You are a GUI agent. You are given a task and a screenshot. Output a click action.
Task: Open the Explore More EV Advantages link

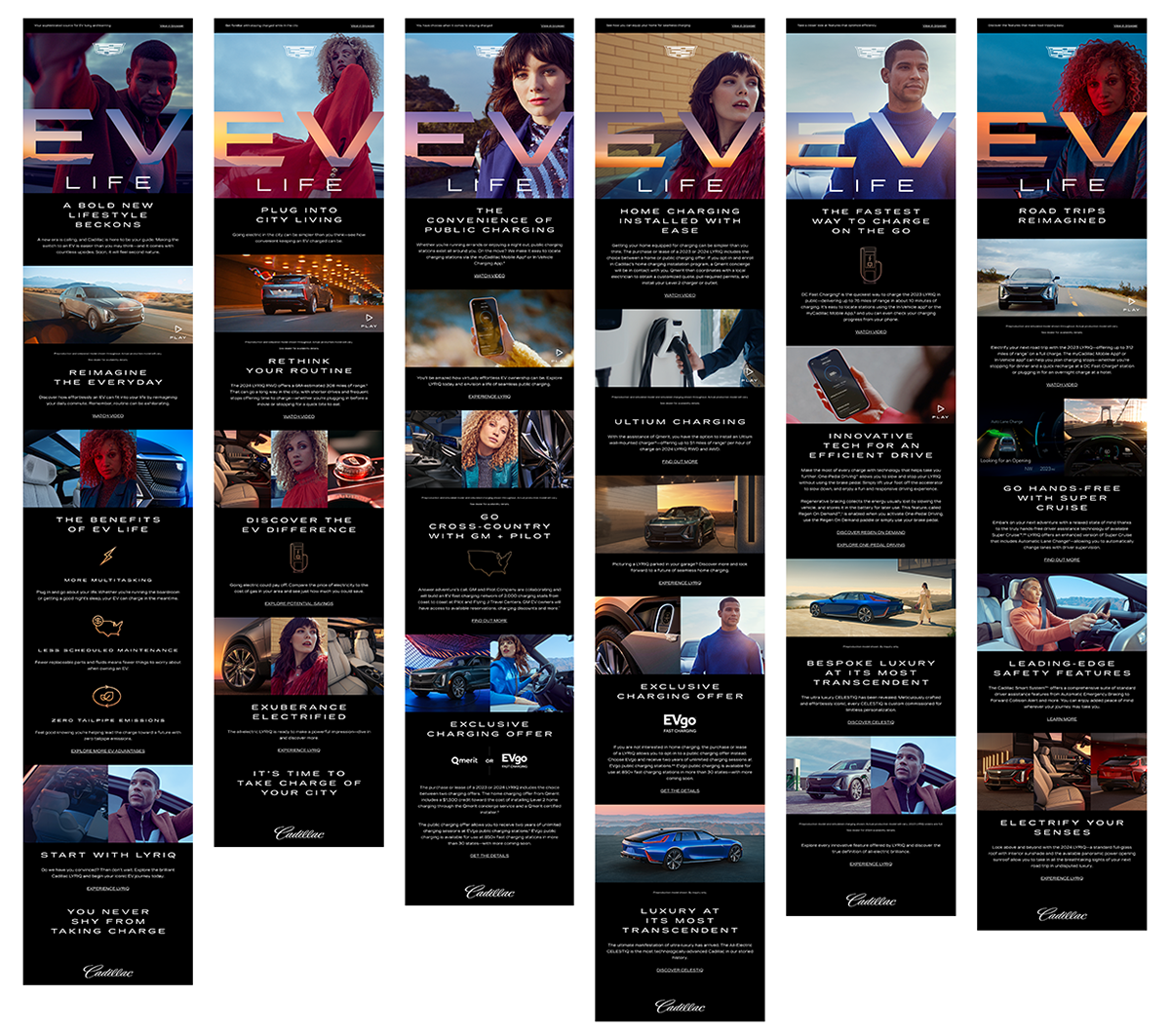click(108, 750)
